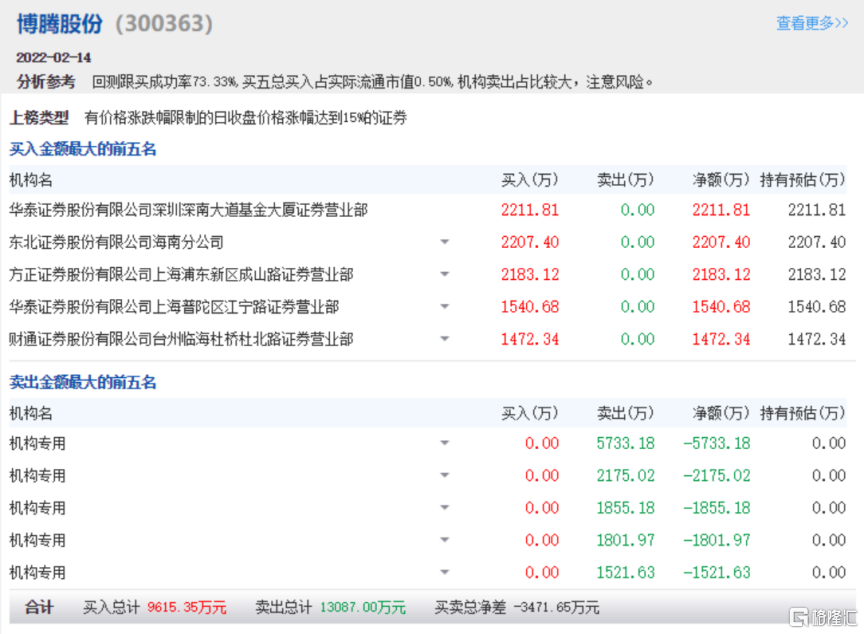Expand the 财通证券台州临海杜桥 row dropdown arrow
The width and height of the screenshot is (864, 634).
(445, 339)
